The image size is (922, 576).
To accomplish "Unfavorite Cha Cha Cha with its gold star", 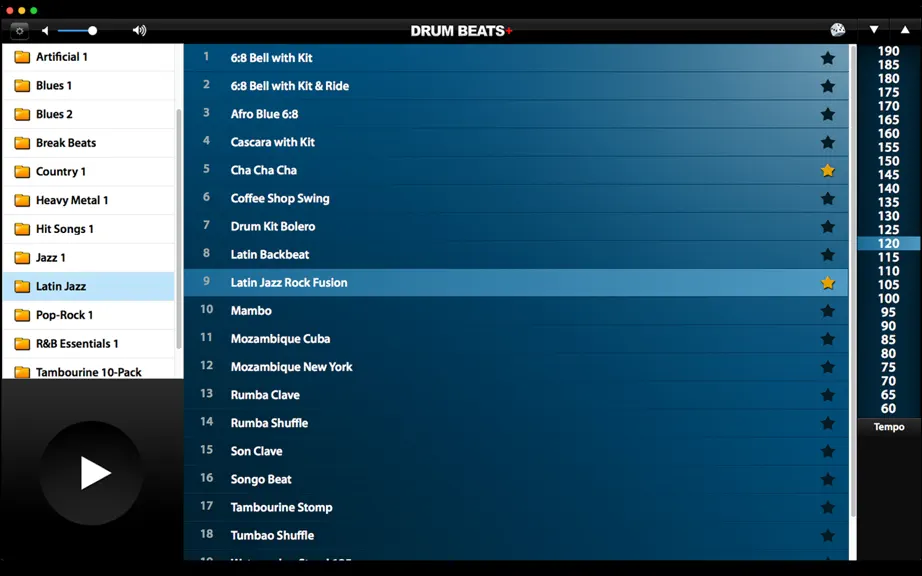I will [827, 170].
